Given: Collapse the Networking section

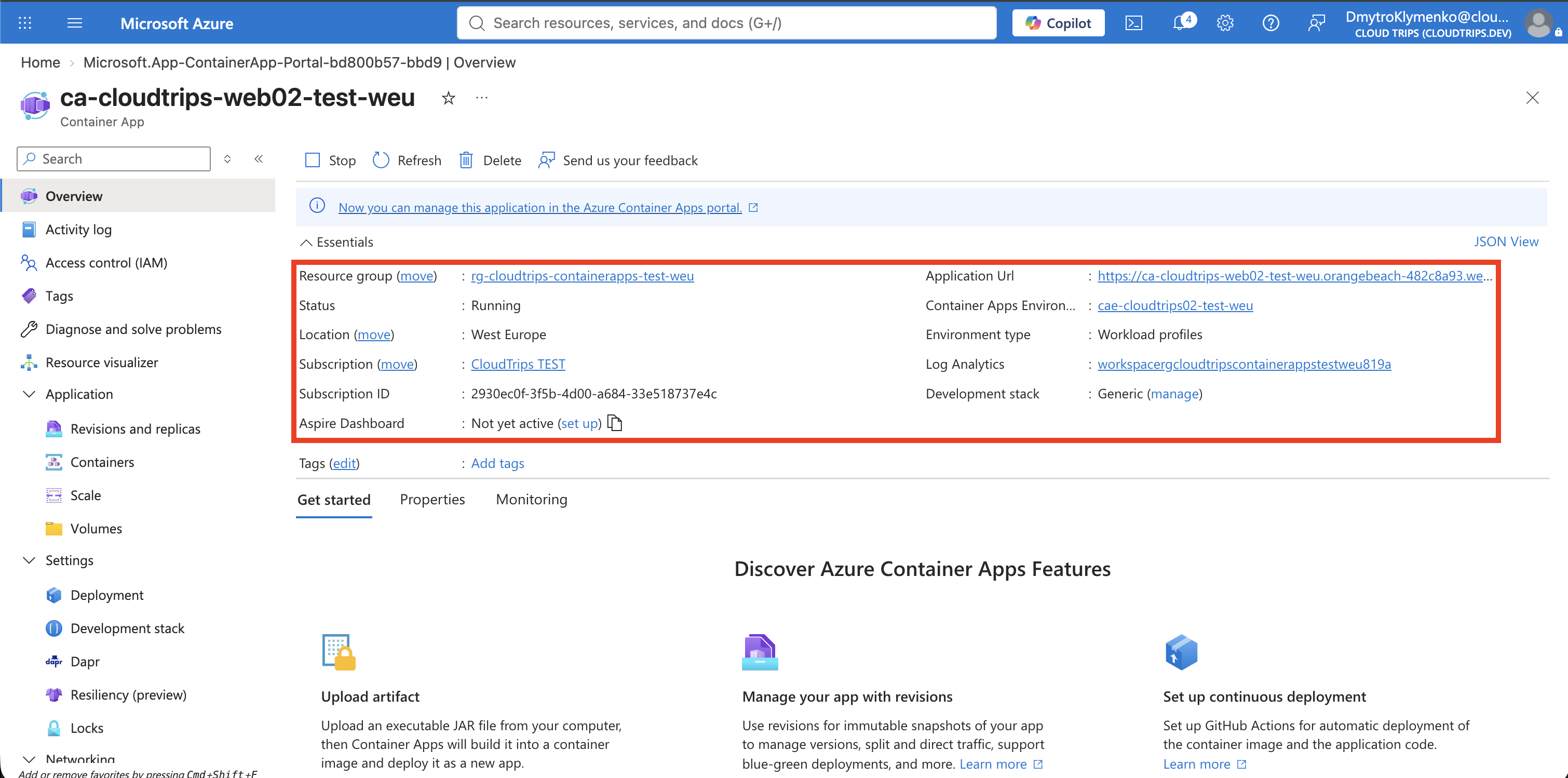Looking at the screenshot, I should pos(29,759).
